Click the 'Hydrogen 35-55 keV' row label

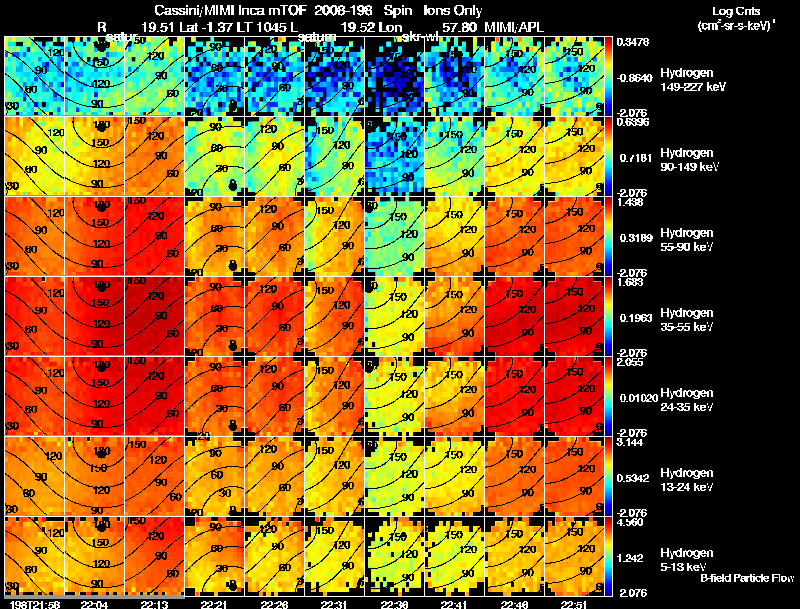(x=687, y=320)
